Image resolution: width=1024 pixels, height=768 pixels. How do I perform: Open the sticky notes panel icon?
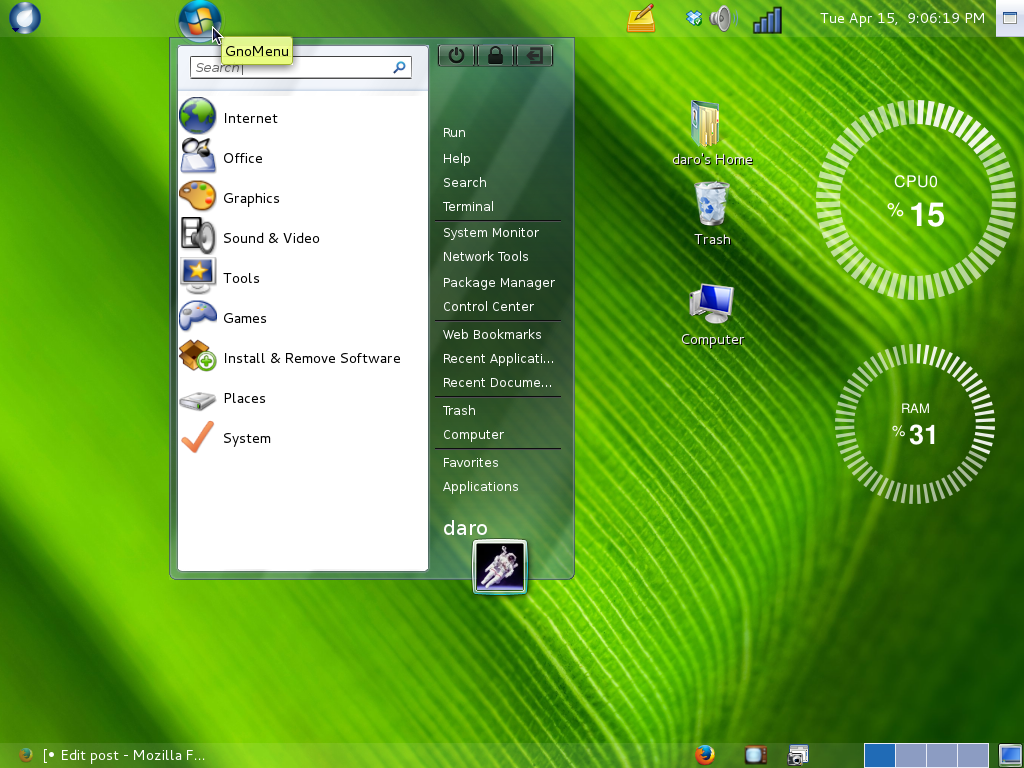[x=641, y=18]
